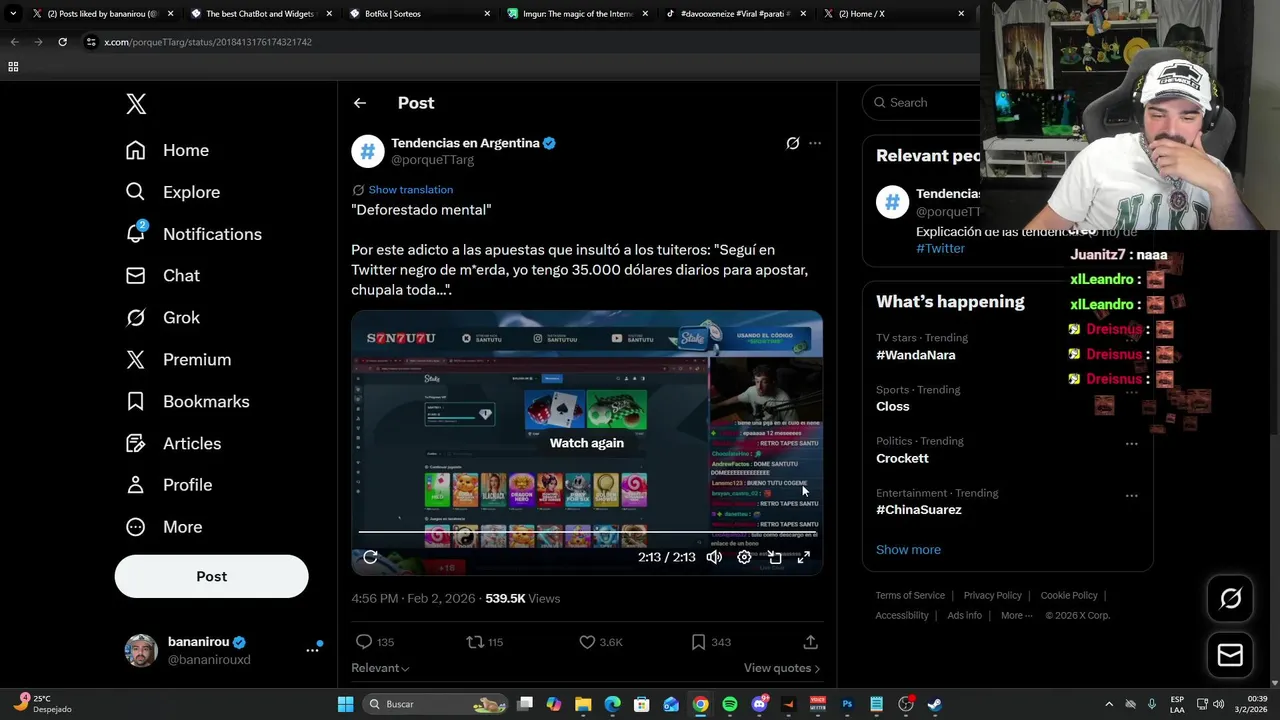The height and width of the screenshot is (720, 1280).
Task: Open bananirou account switcher dots
Action: coord(312,650)
